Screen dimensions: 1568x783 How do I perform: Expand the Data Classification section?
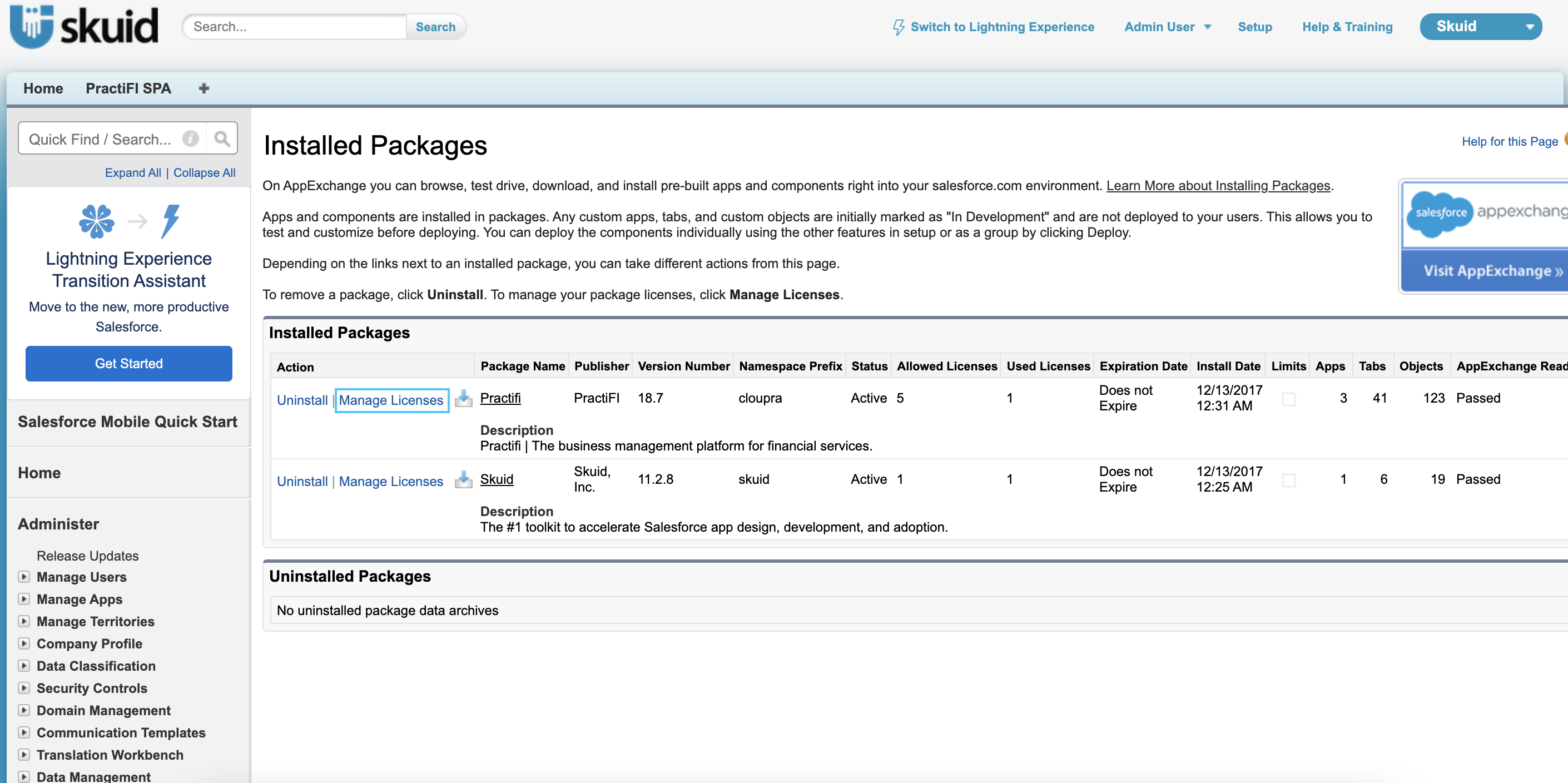click(24, 666)
